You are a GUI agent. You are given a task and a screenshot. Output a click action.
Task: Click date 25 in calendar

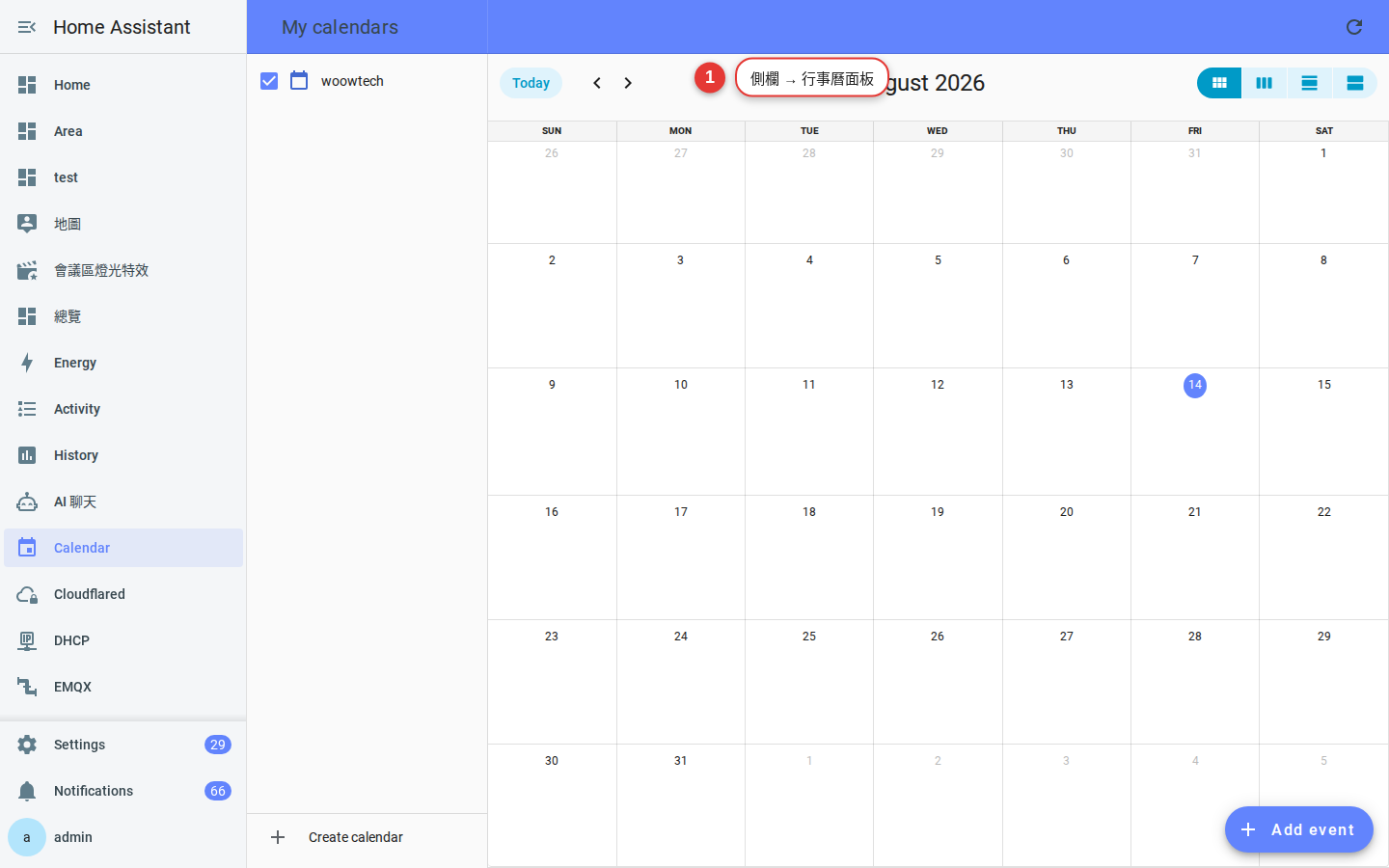click(x=809, y=637)
